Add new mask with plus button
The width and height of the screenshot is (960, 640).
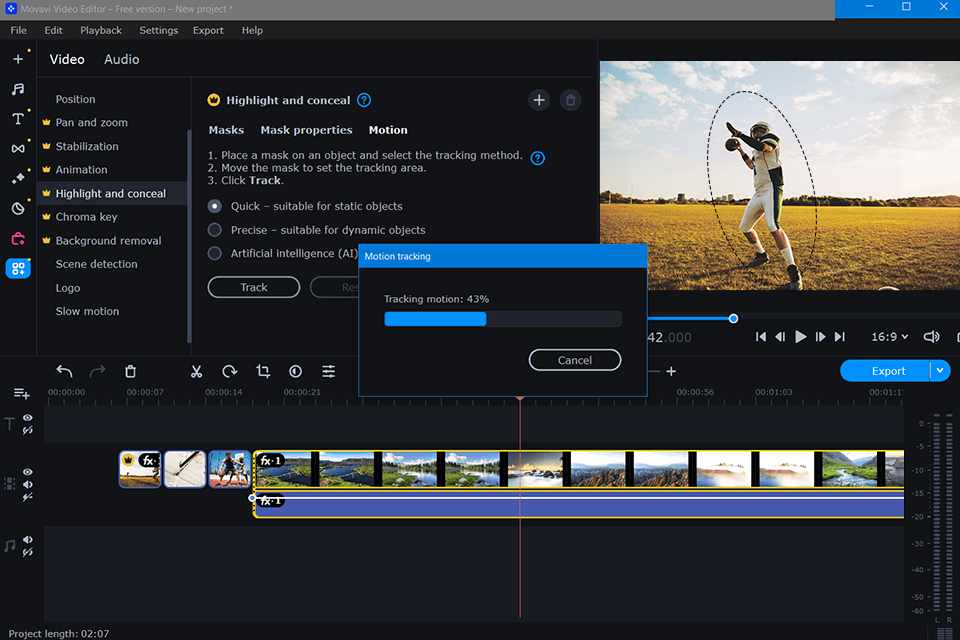(539, 100)
